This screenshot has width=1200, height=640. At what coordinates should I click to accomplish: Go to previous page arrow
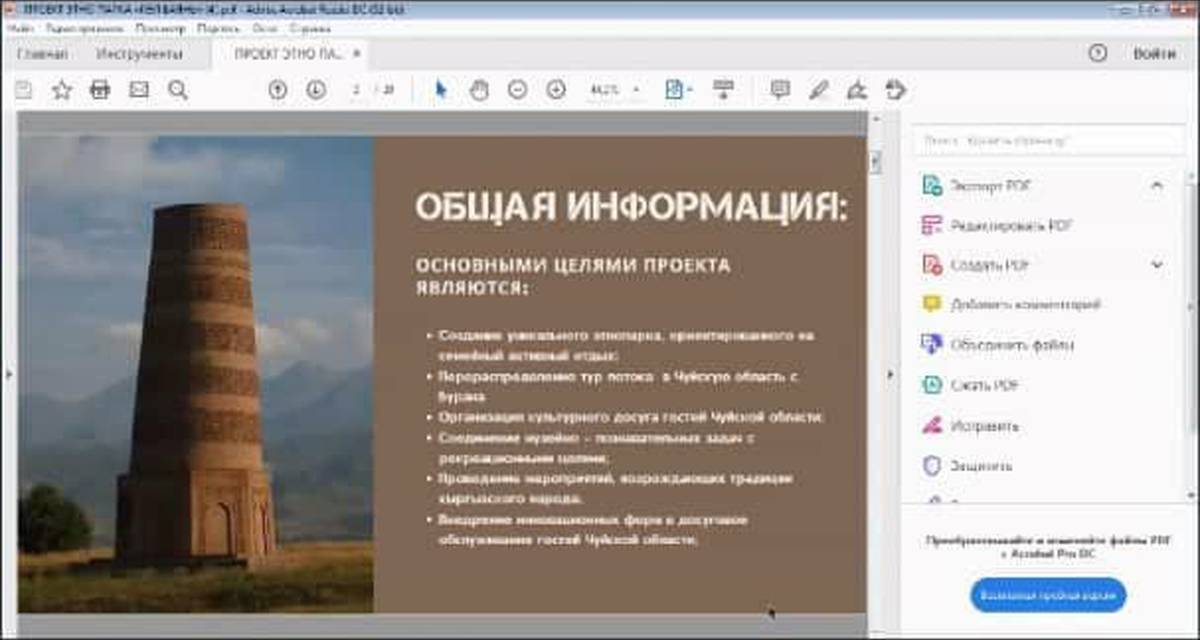pyautogui.click(x=278, y=90)
